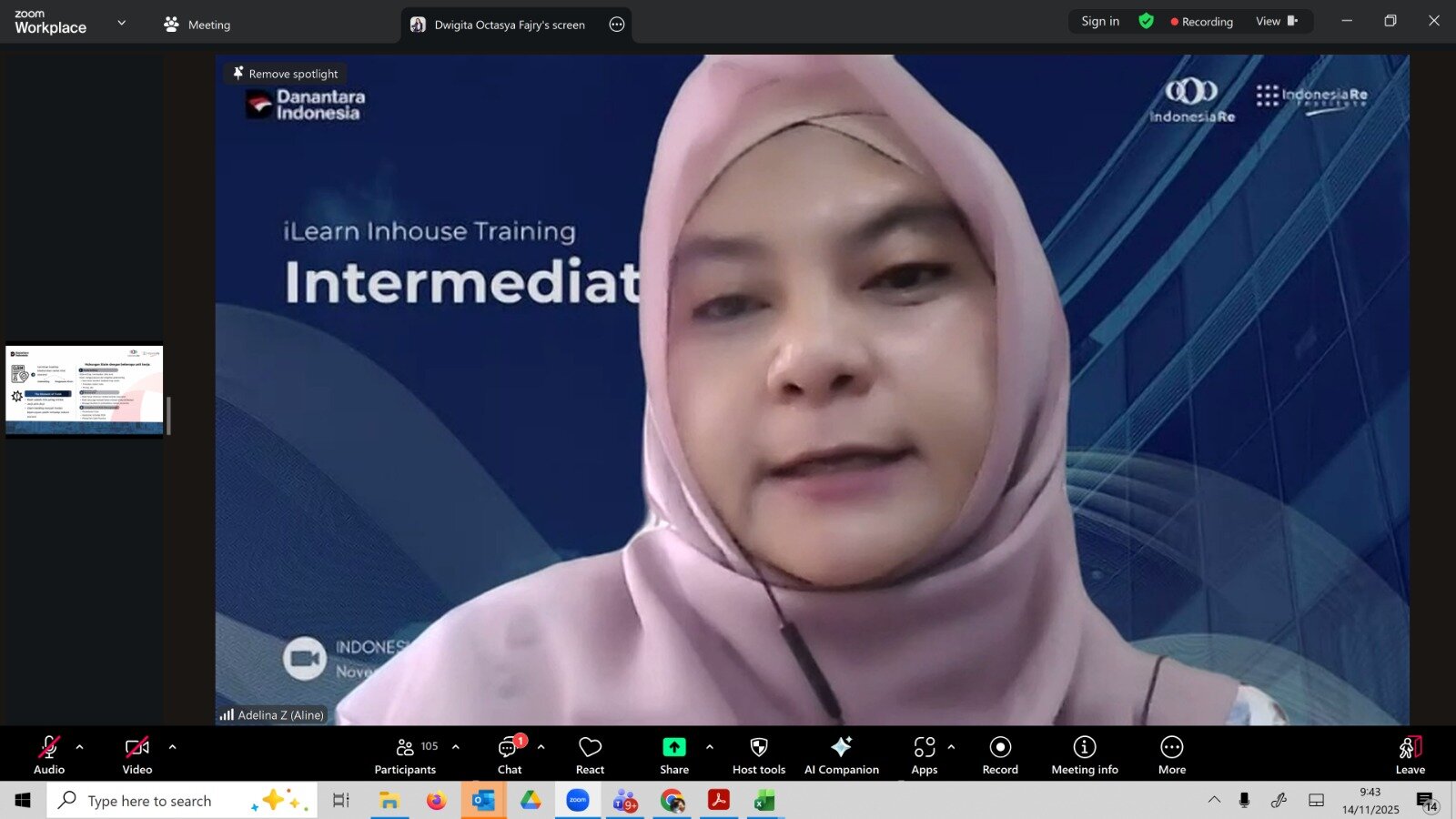Click the green Share screen icon

pyautogui.click(x=673, y=747)
